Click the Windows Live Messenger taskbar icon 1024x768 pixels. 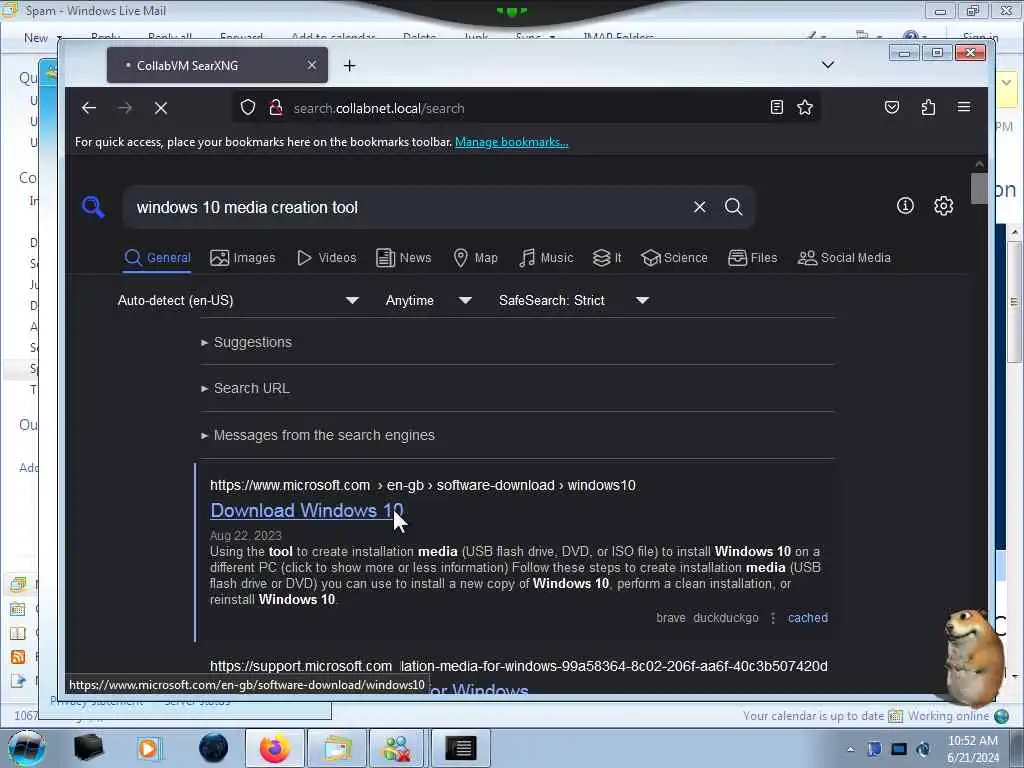pos(396,748)
